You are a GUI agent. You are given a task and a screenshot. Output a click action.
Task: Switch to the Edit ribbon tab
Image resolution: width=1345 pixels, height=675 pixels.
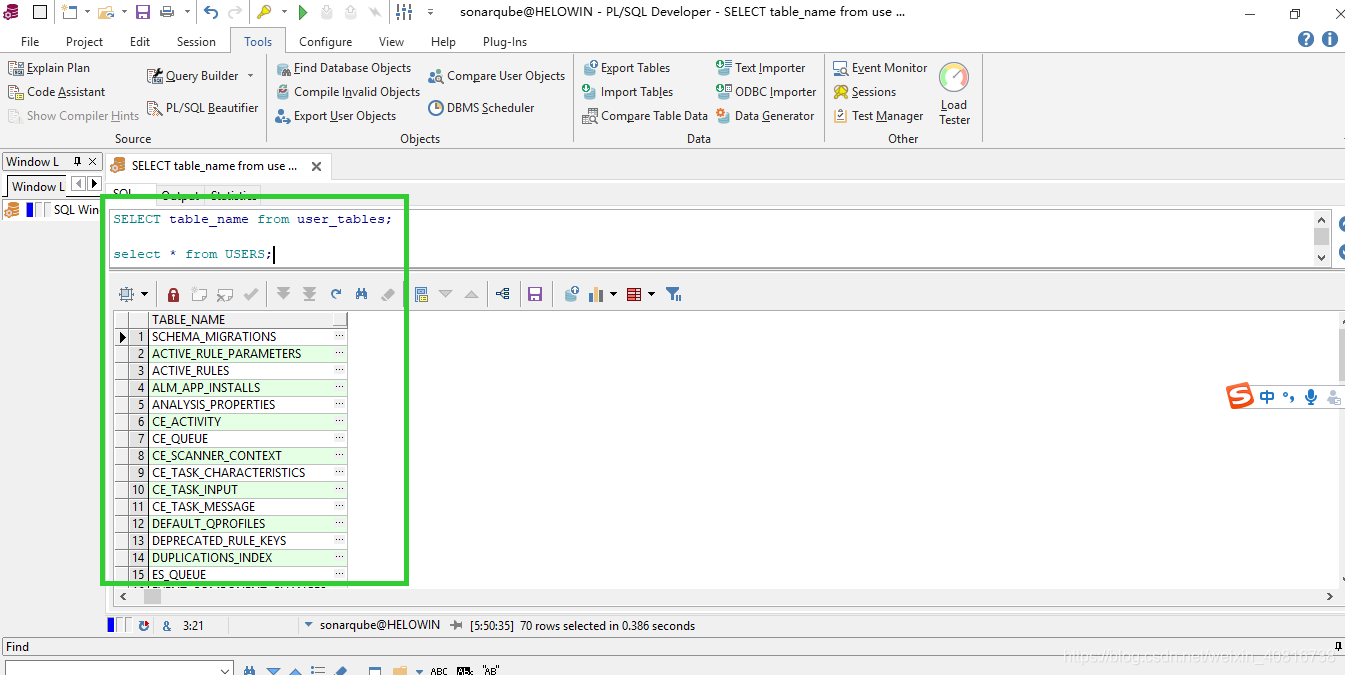(x=140, y=42)
